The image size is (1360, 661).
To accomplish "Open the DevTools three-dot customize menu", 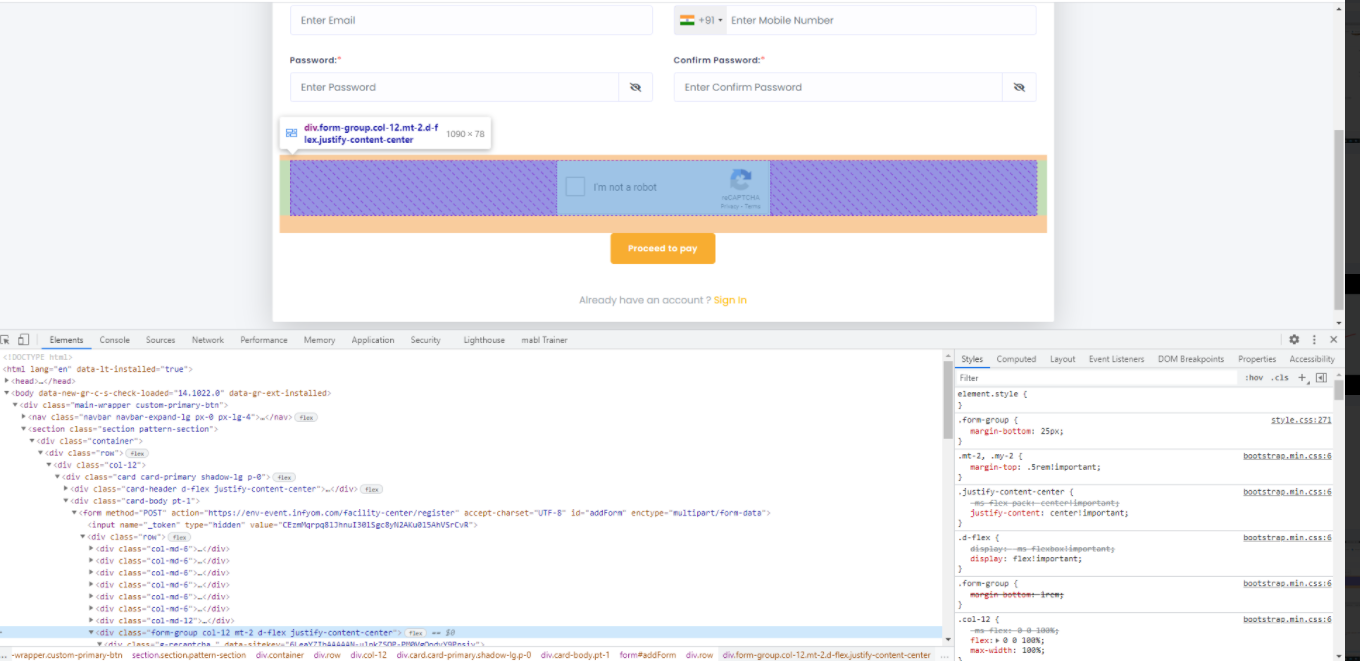I will tap(1314, 340).
